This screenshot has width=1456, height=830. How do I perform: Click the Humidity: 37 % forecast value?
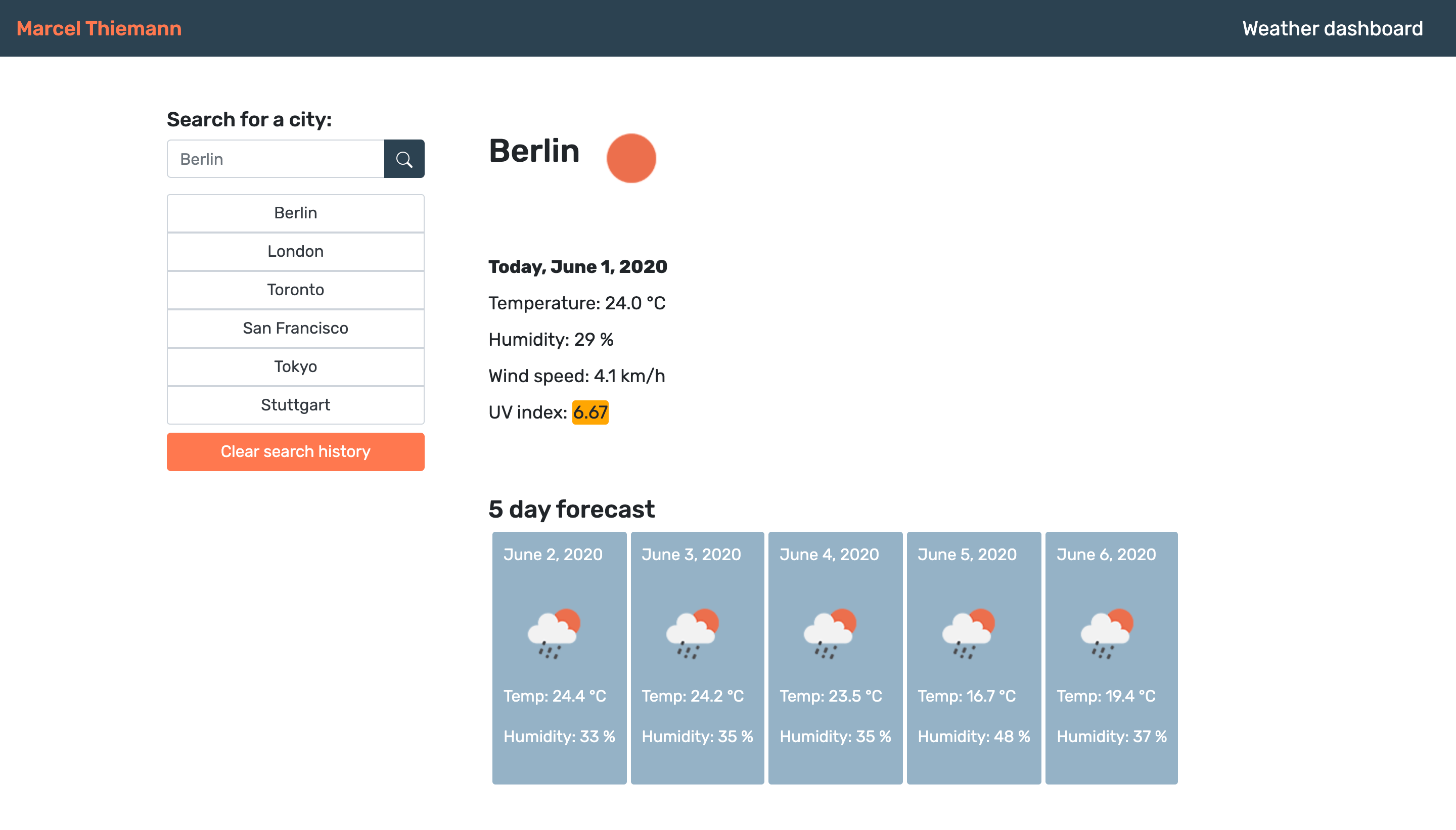tap(1112, 736)
